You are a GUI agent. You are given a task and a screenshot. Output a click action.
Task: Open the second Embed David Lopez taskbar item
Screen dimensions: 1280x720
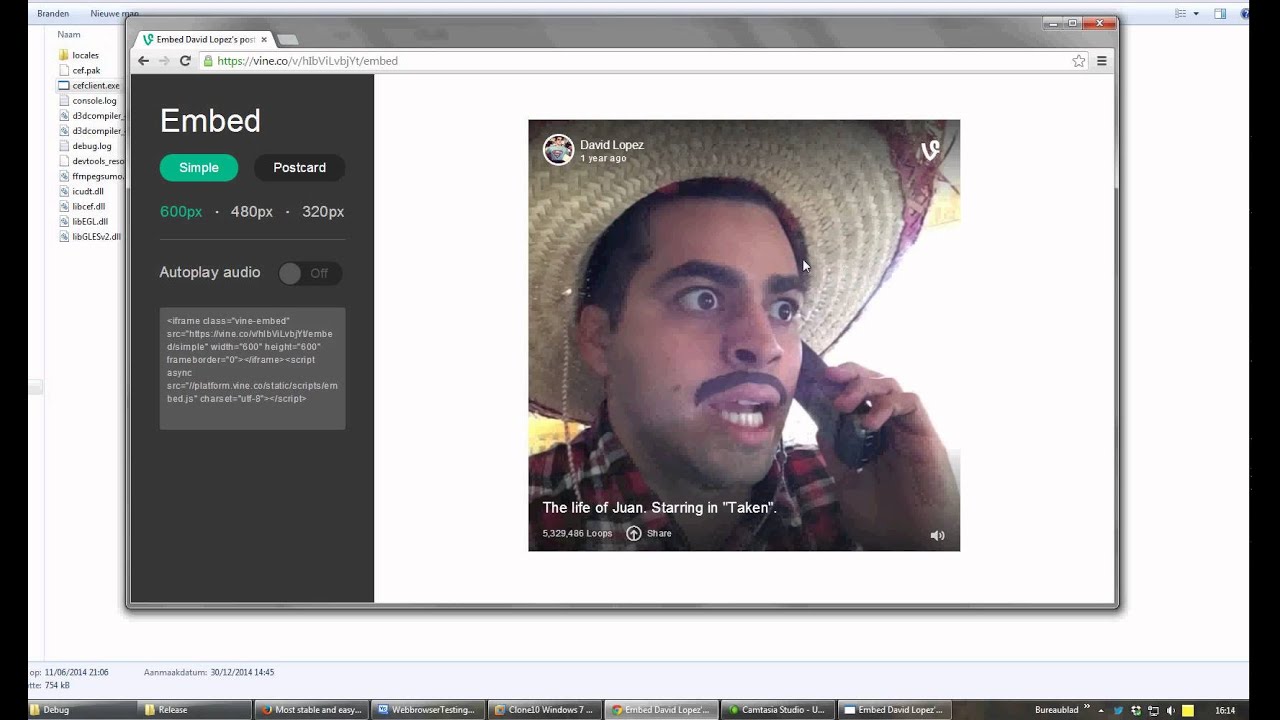(894, 710)
